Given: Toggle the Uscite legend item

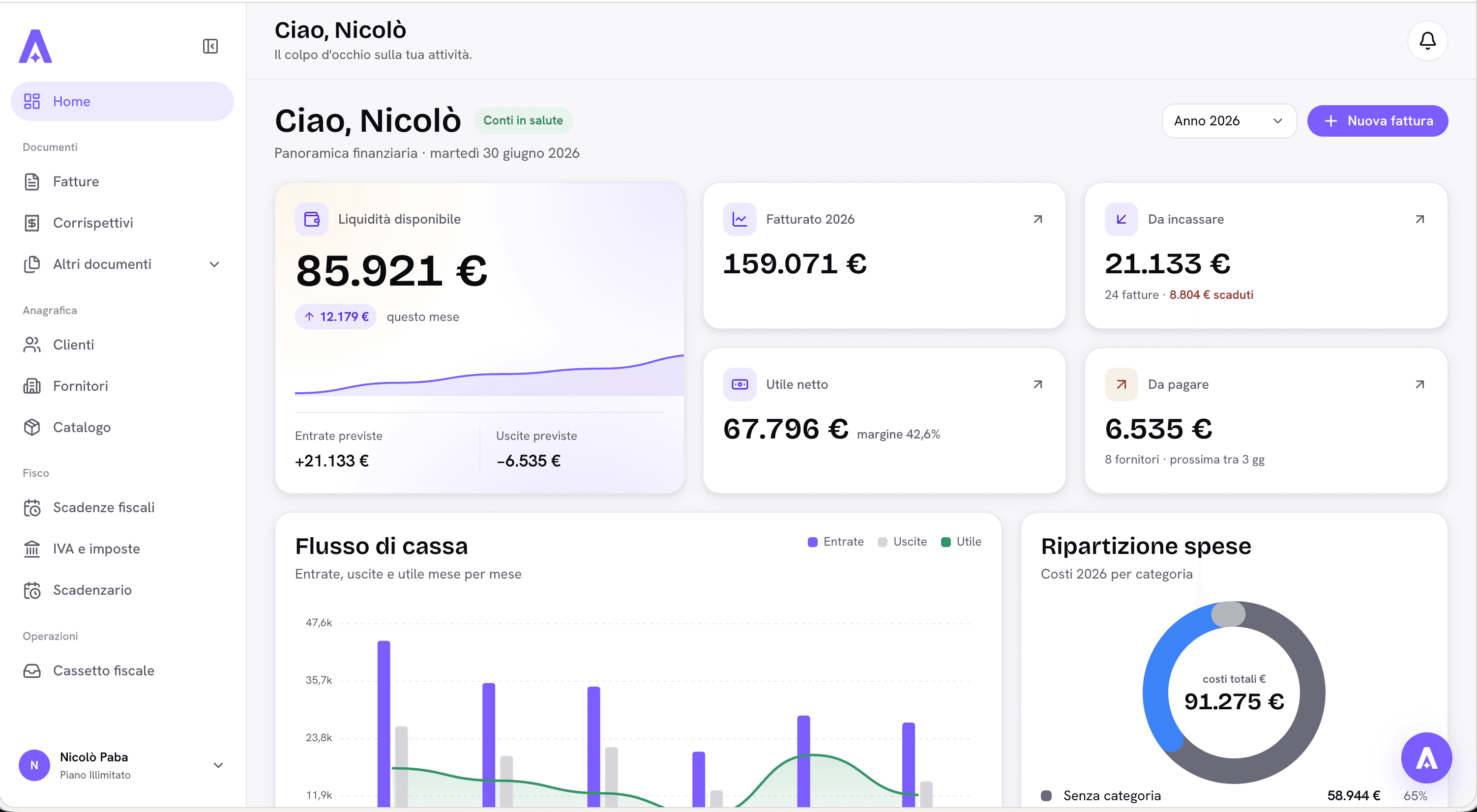Looking at the screenshot, I should tap(902, 542).
